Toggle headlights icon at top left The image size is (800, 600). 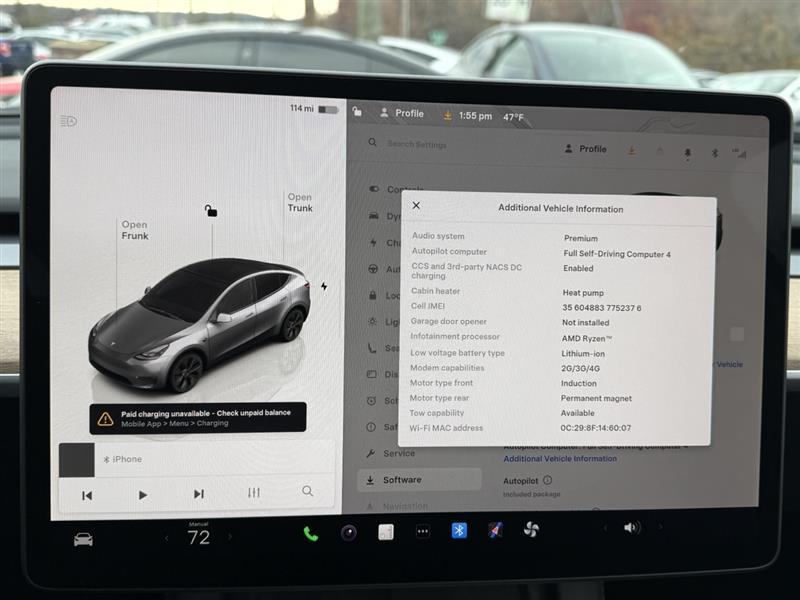tap(68, 121)
